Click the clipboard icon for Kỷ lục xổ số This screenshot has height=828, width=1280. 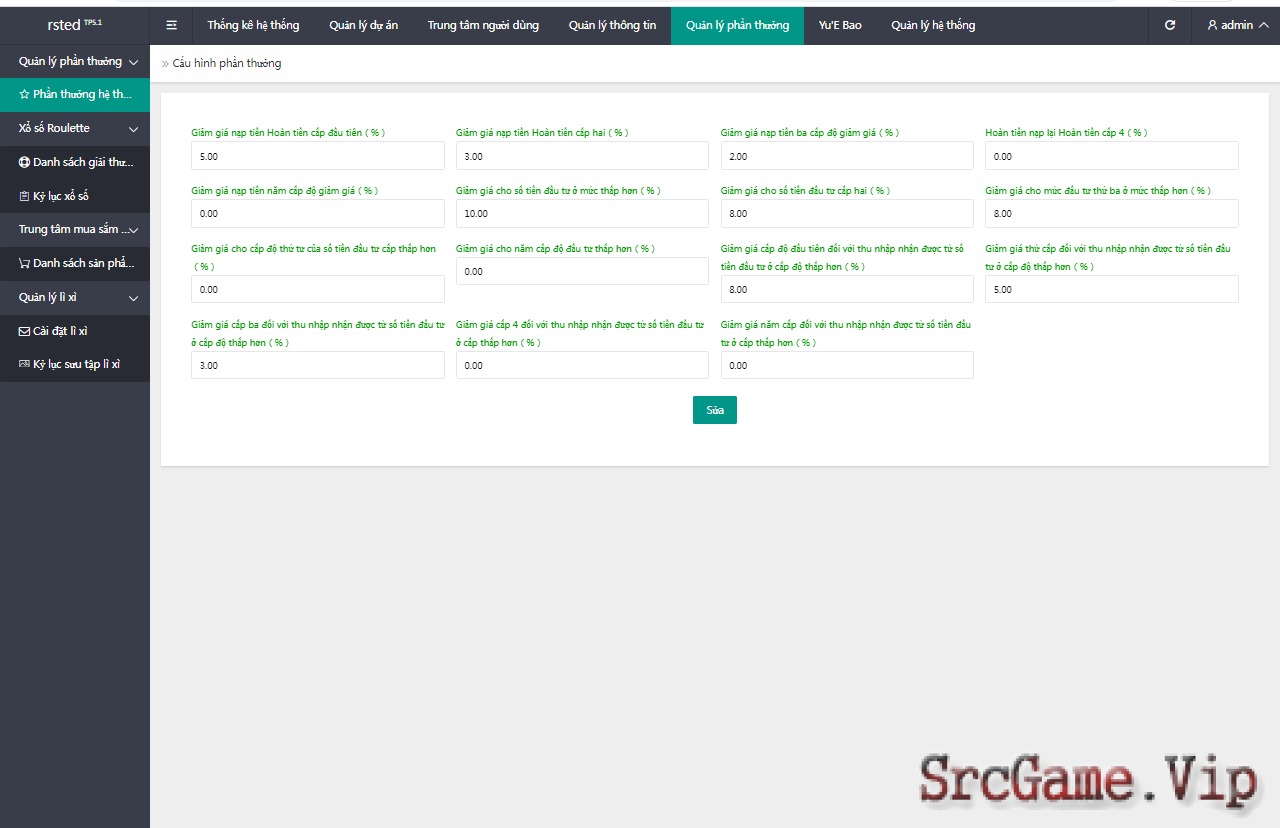pyautogui.click(x=24, y=196)
